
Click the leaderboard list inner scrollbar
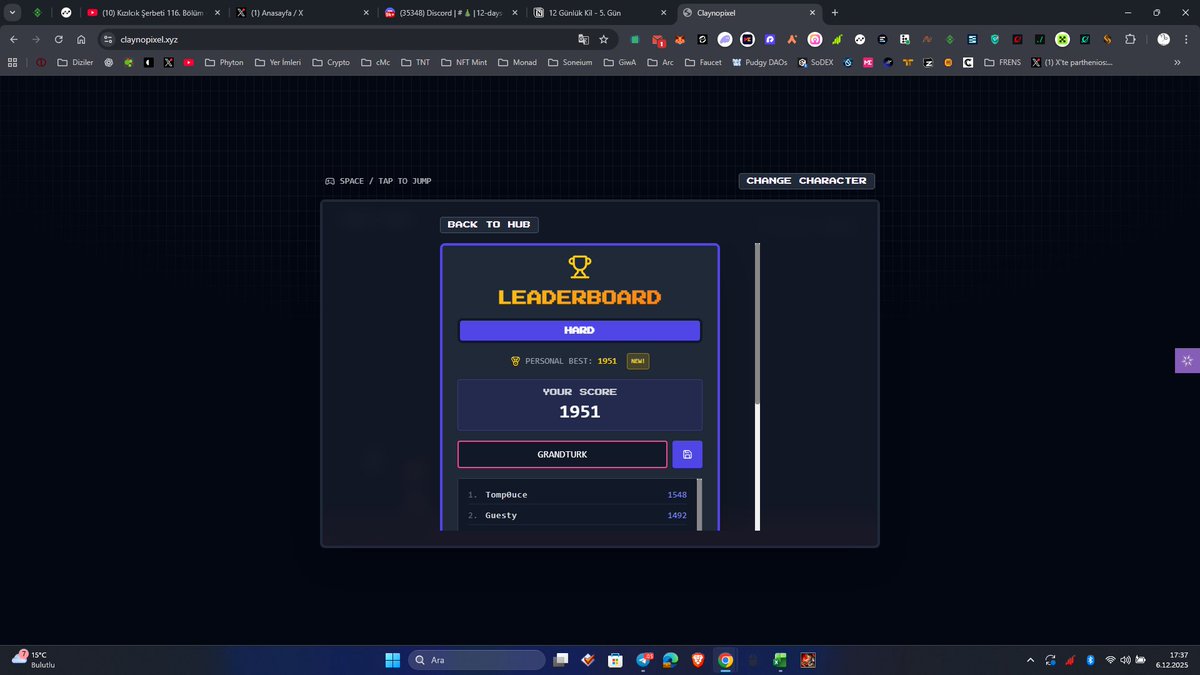coord(699,504)
